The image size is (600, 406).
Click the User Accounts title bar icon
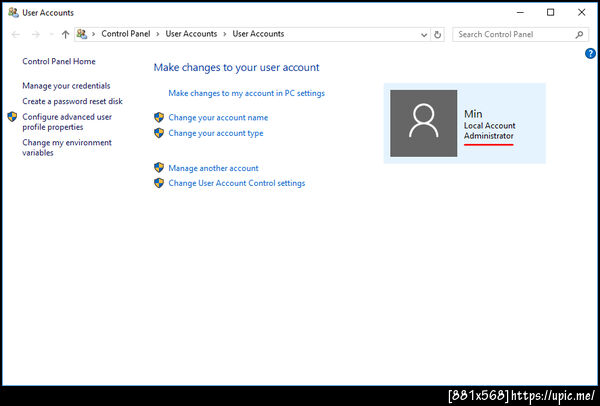[x=13, y=12]
